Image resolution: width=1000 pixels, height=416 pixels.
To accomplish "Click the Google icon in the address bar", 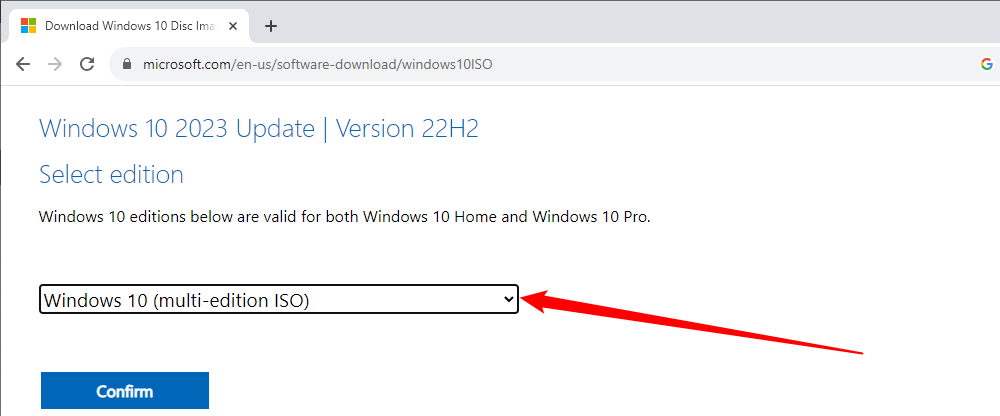I will pyautogui.click(x=987, y=65).
